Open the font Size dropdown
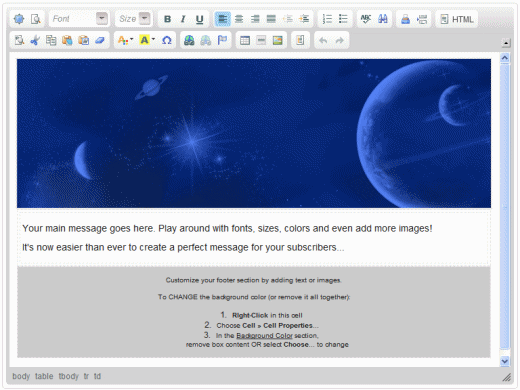The image size is (520, 390). [134, 19]
